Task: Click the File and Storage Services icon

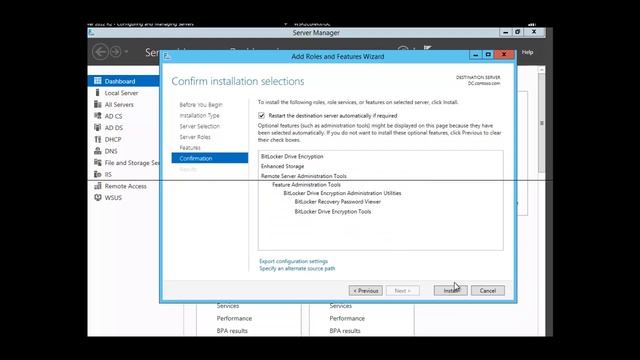Action: pos(98,162)
